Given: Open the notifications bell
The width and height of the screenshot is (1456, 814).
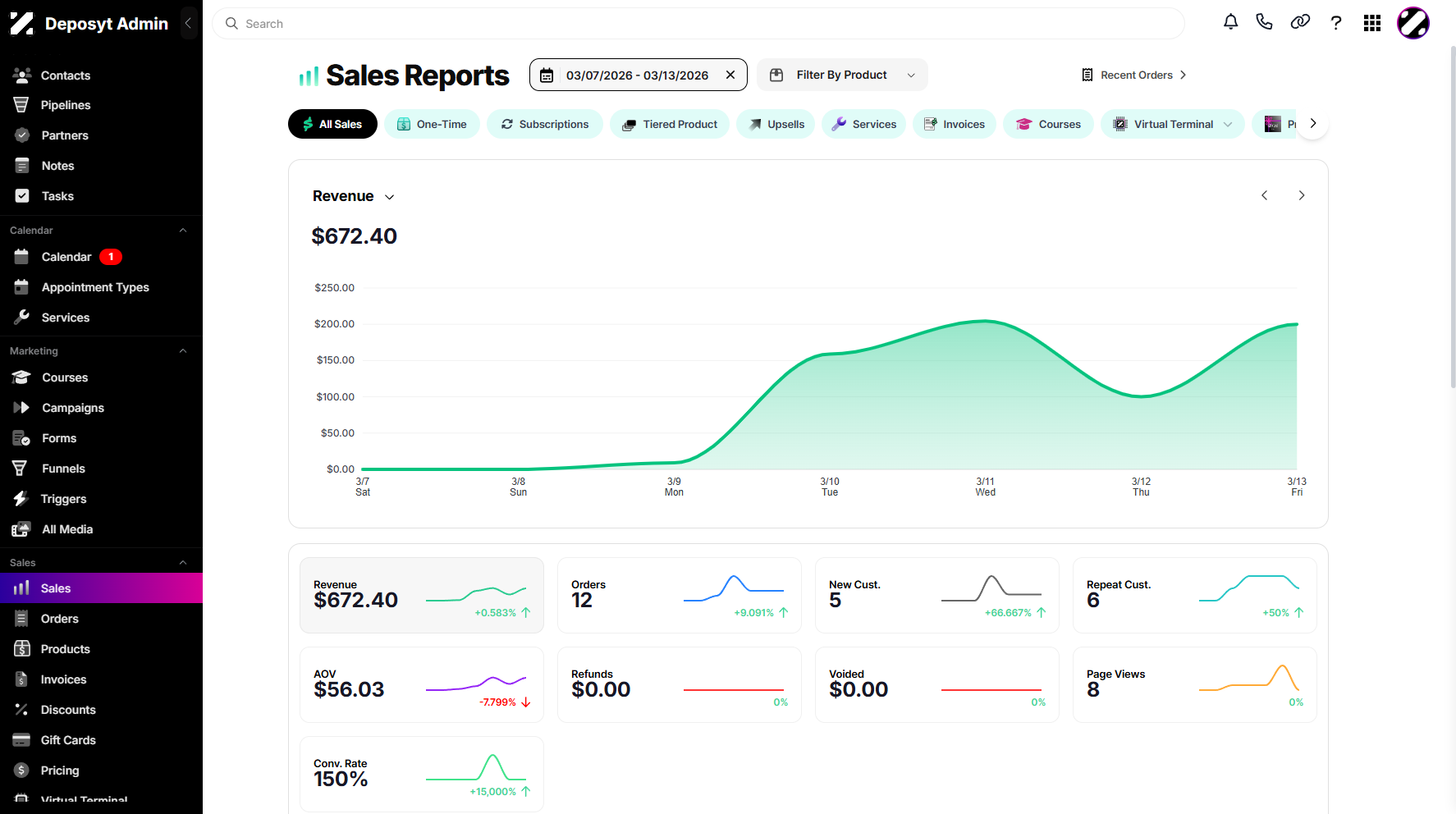Looking at the screenshot, I should tap(1230, 22).
